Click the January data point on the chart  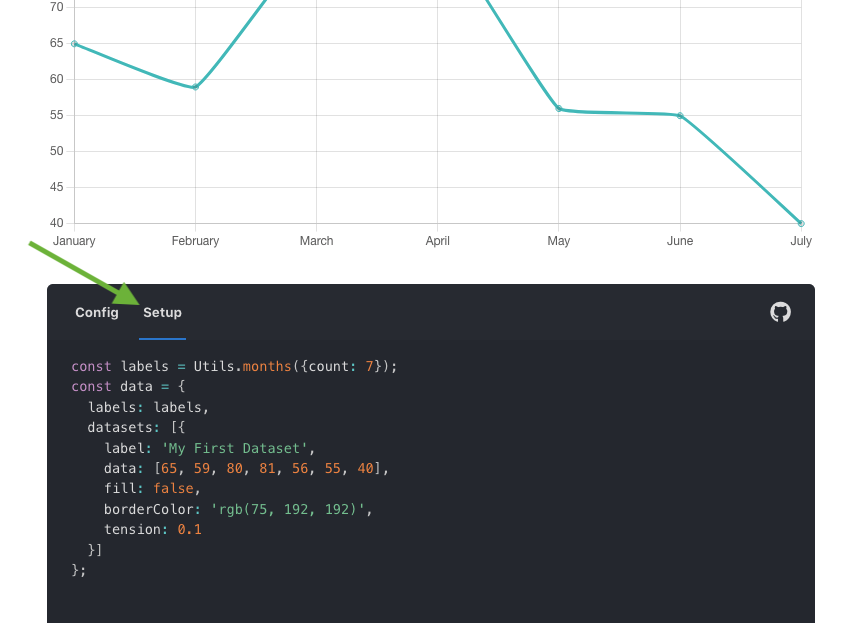pyautogui.click(x=74, y=43)
